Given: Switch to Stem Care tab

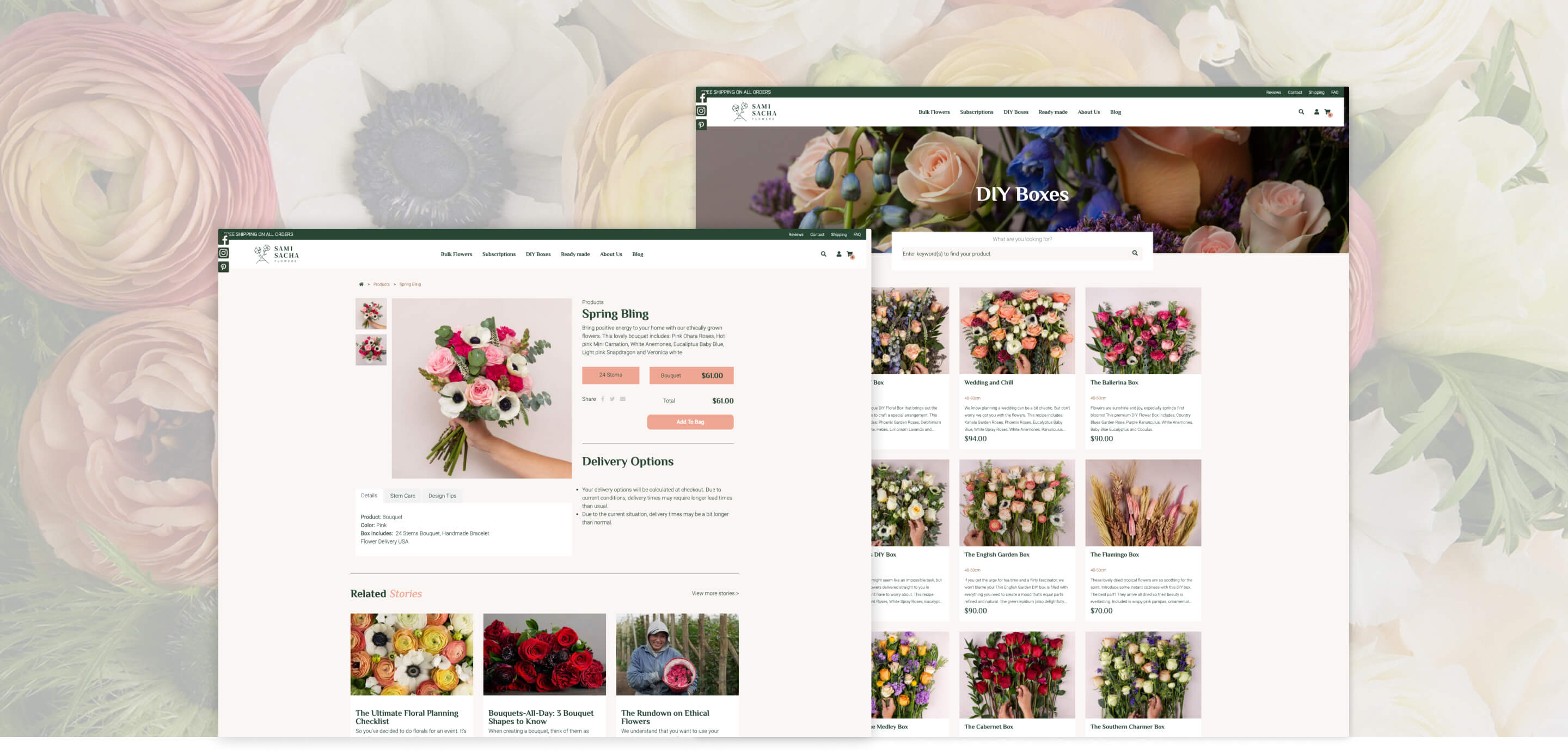Looking at the screenshot, I should 402,496.
